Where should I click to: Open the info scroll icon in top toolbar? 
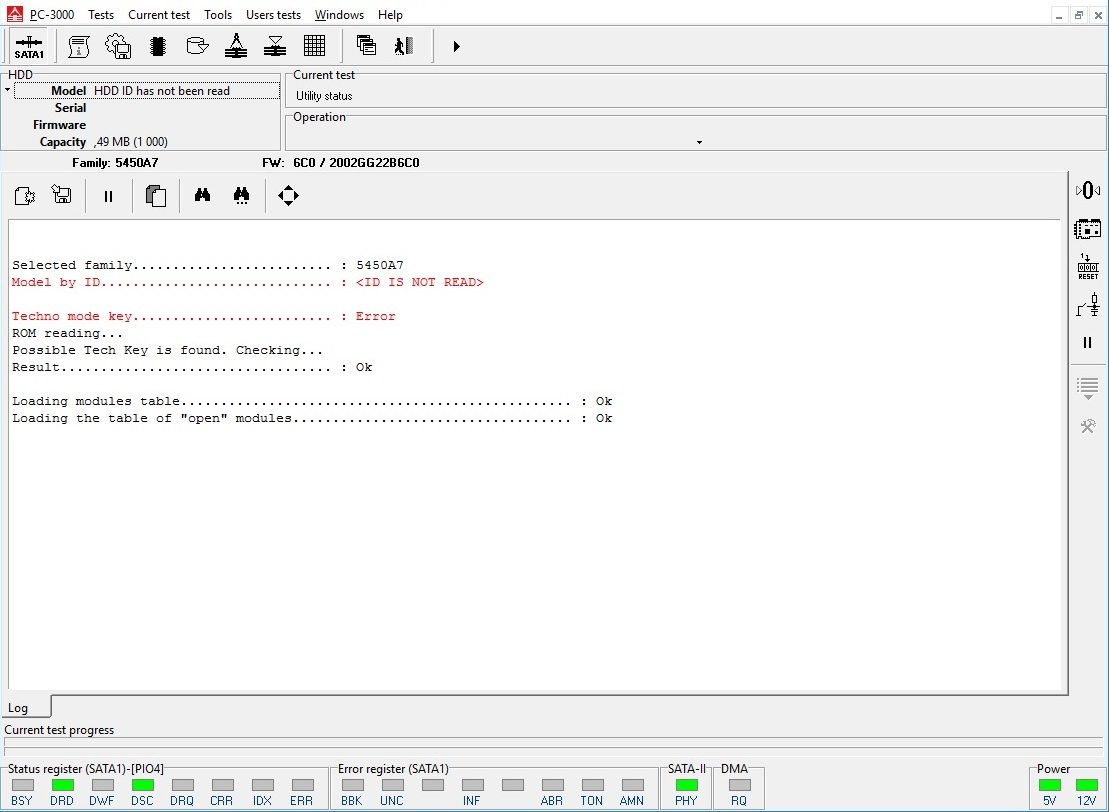pos(79,47)
